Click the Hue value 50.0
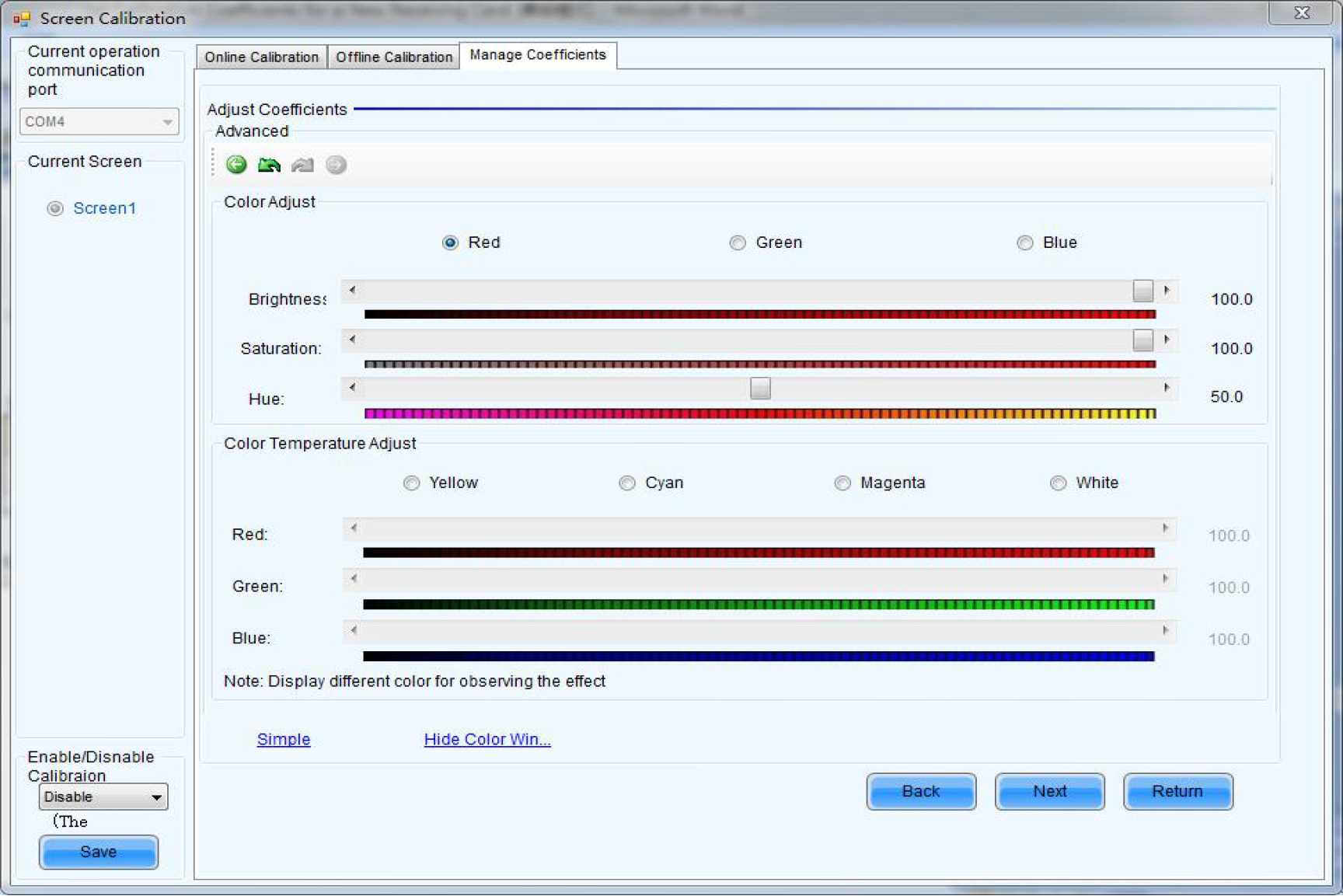 pyautogui.click(x=1226, y=397)
